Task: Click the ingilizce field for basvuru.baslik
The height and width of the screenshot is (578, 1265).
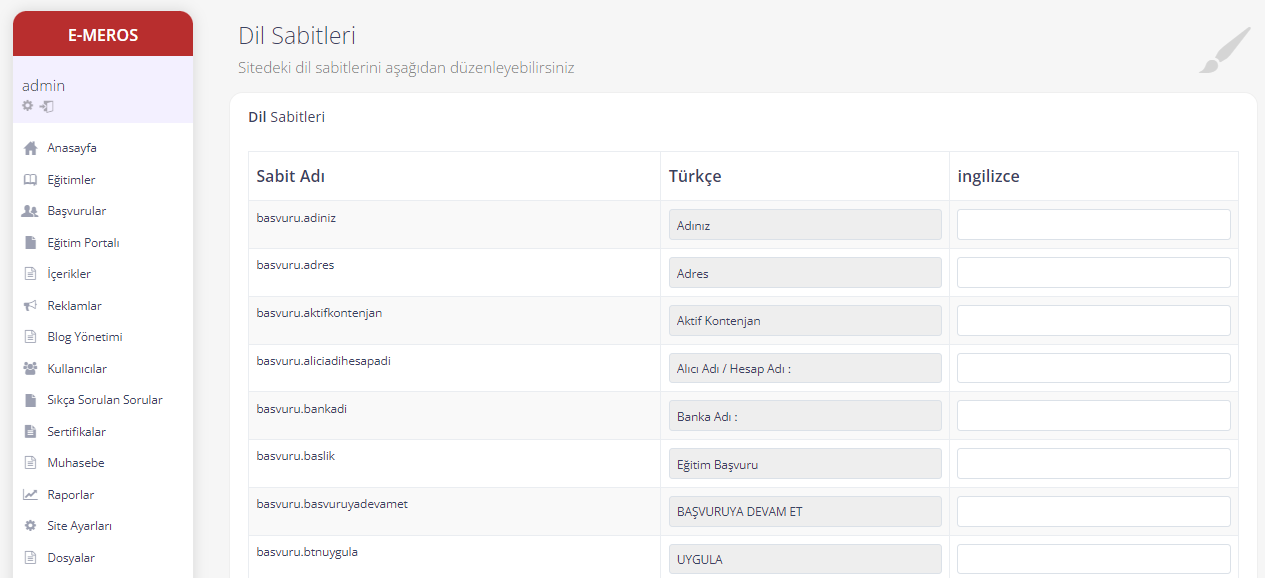Action: point(1094,464)
